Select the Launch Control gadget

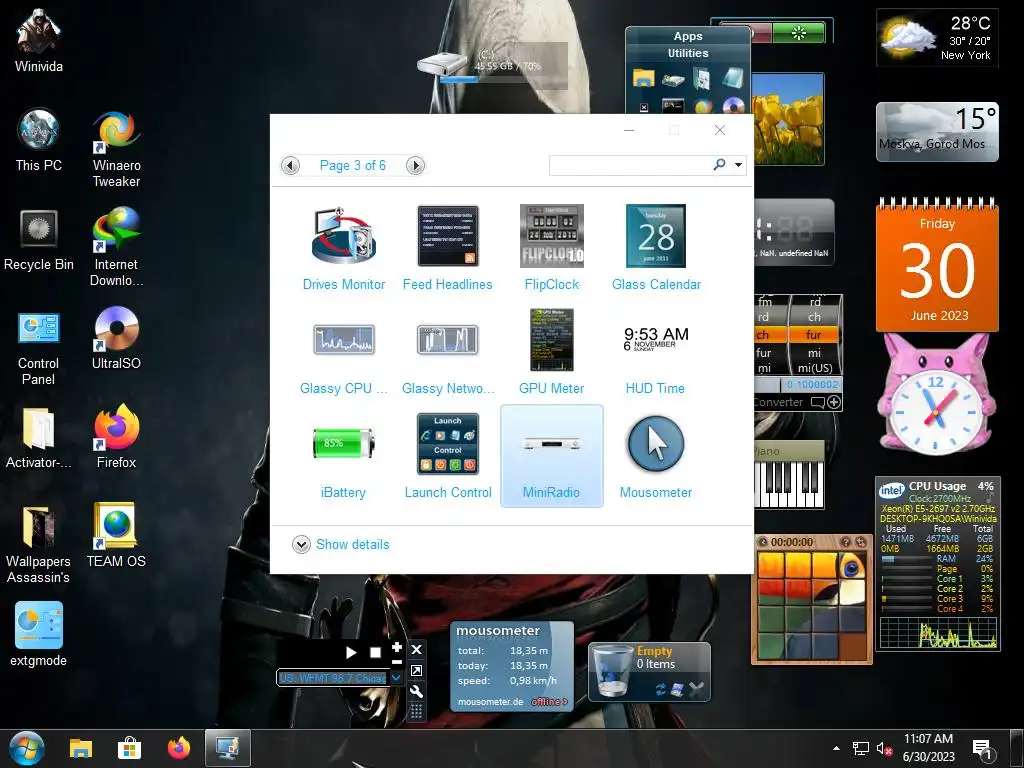pos(447,456)
